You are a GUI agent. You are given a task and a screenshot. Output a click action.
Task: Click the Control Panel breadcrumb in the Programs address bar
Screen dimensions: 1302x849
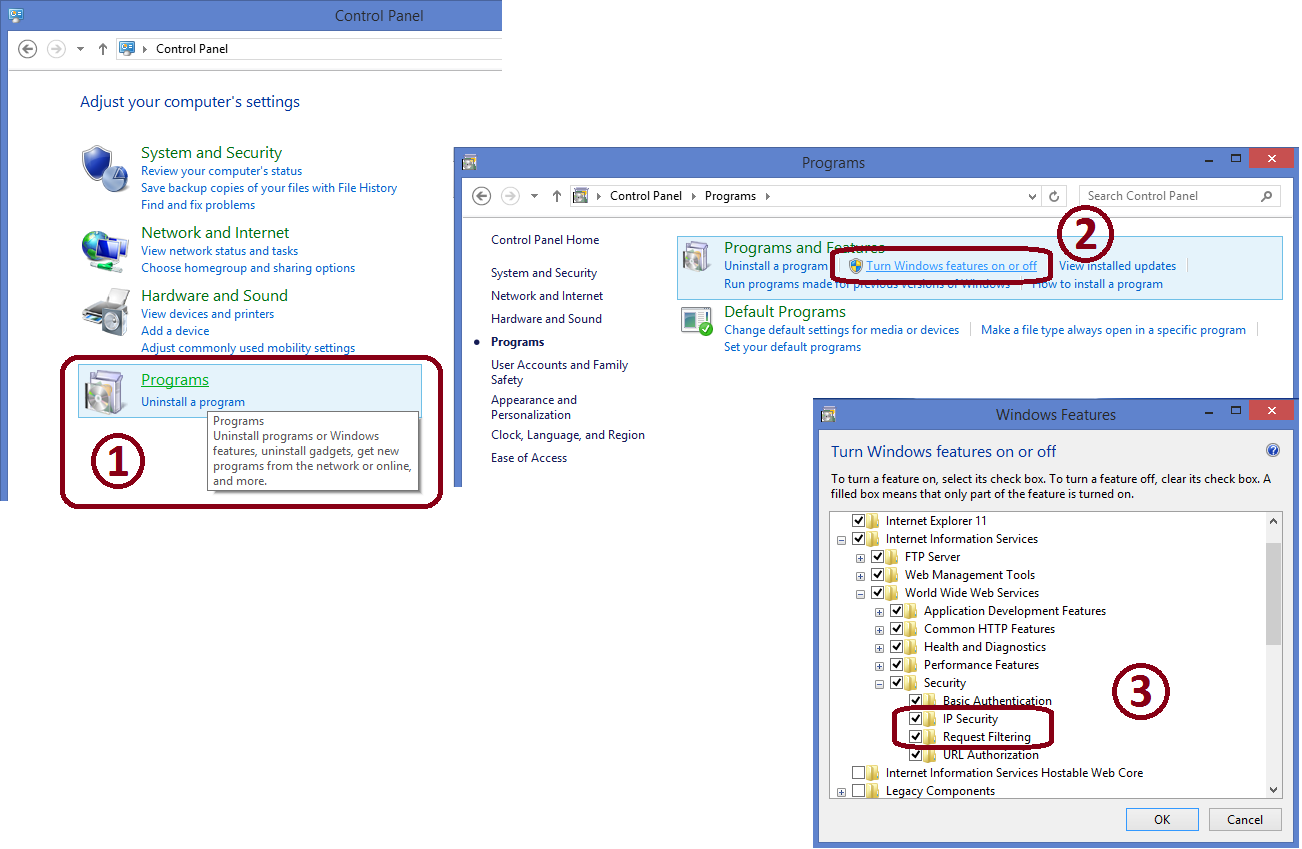pyautogui.click(x=646, y=196)
